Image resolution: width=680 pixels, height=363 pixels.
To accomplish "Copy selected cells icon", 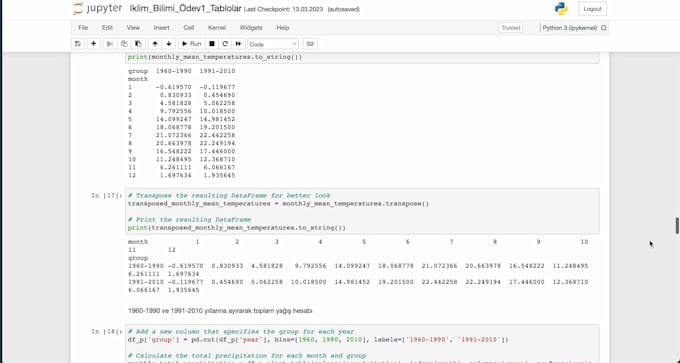I will tap(124, 44).
